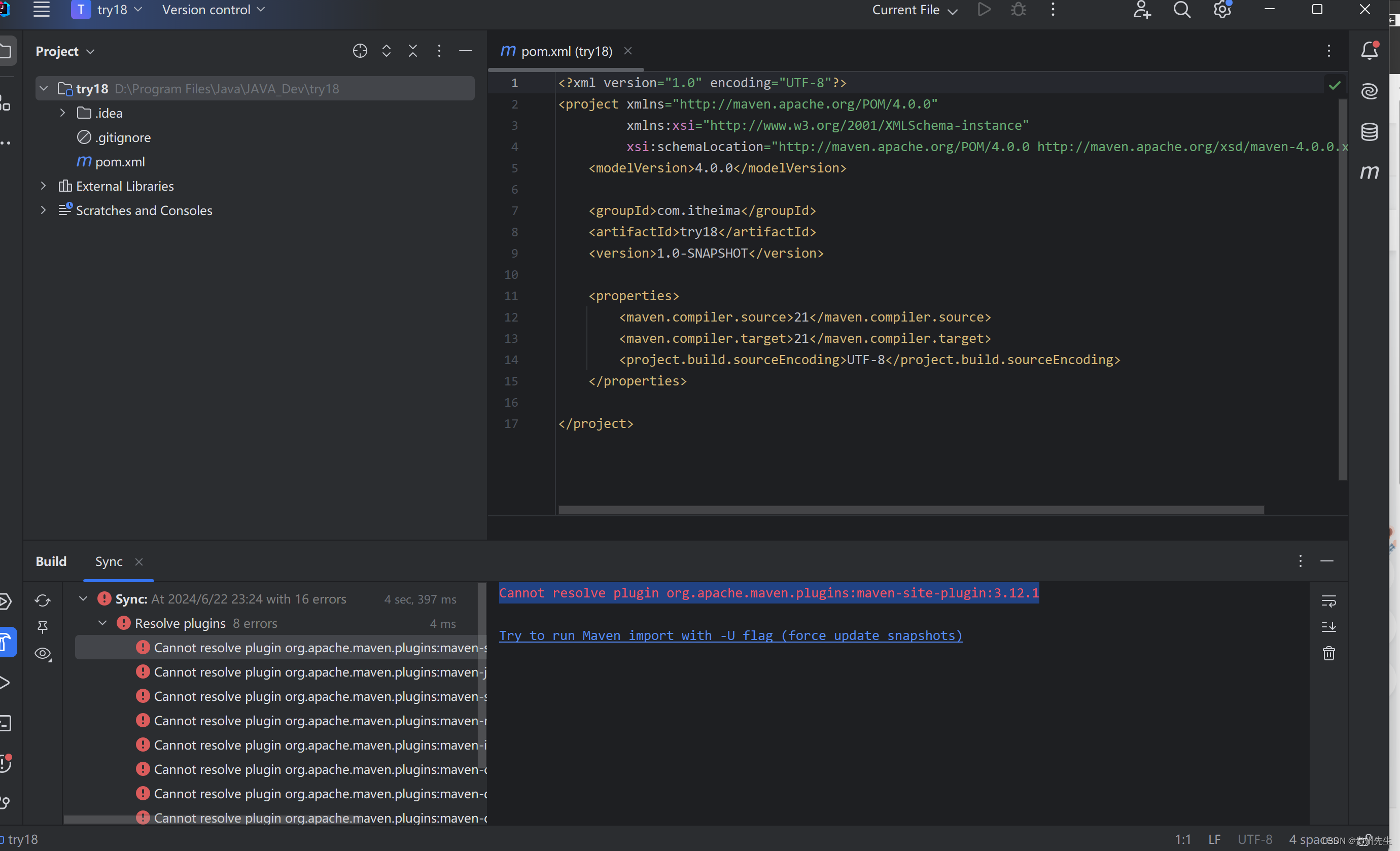Pin the Build tool window
This screenshot has height=851, width=1400.
[43, 627]
